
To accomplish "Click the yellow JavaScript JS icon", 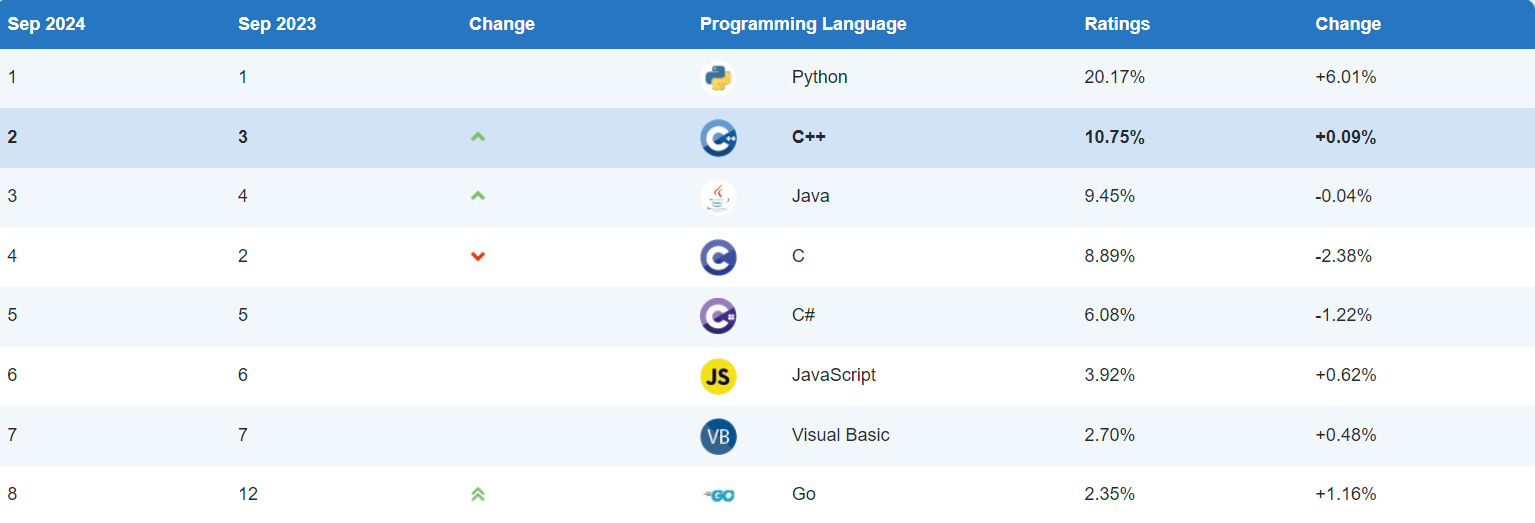I will (718, 376).
